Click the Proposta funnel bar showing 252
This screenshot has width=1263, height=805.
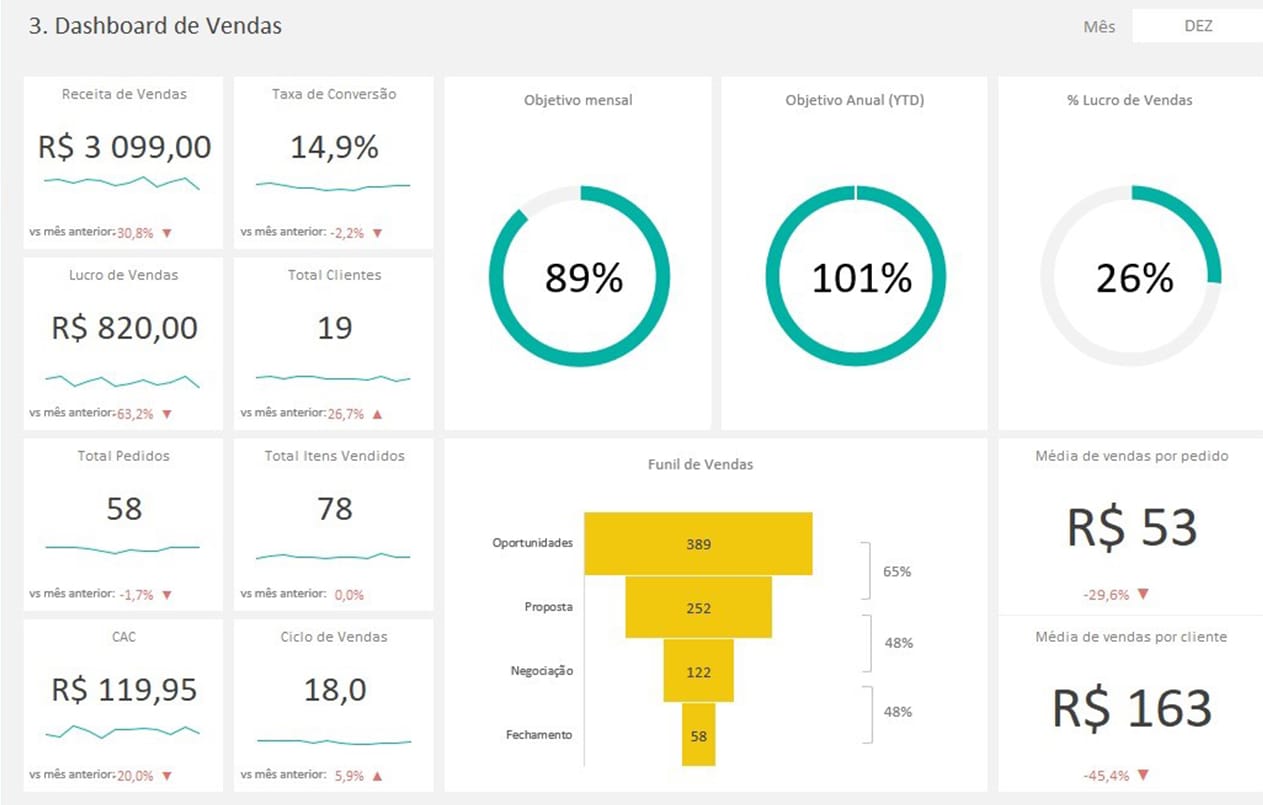(x=698, y=608)
